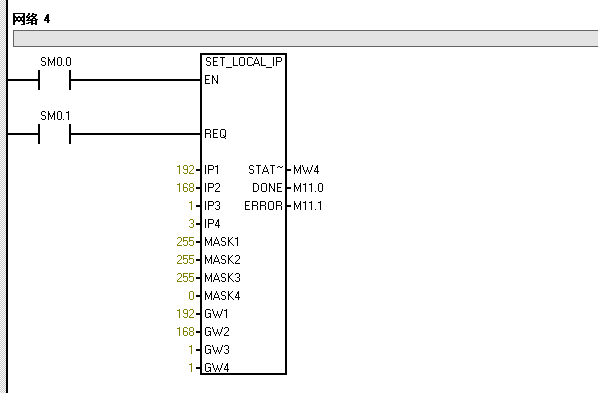This screenshot has width=598, height=393.
Task: Select the SM0.0 contact
Action: coord(55,80)
